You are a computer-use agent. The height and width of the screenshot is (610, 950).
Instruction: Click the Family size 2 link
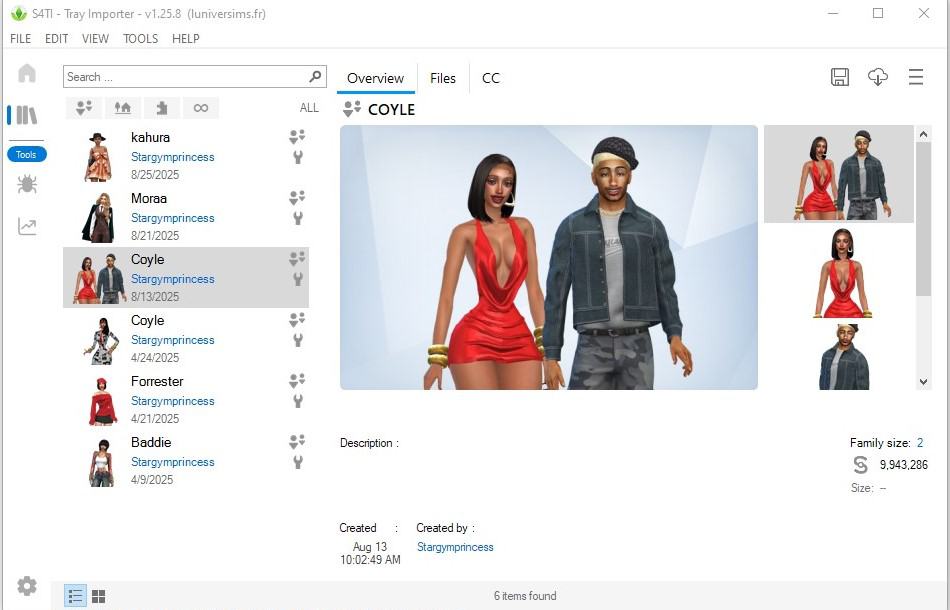919,442
